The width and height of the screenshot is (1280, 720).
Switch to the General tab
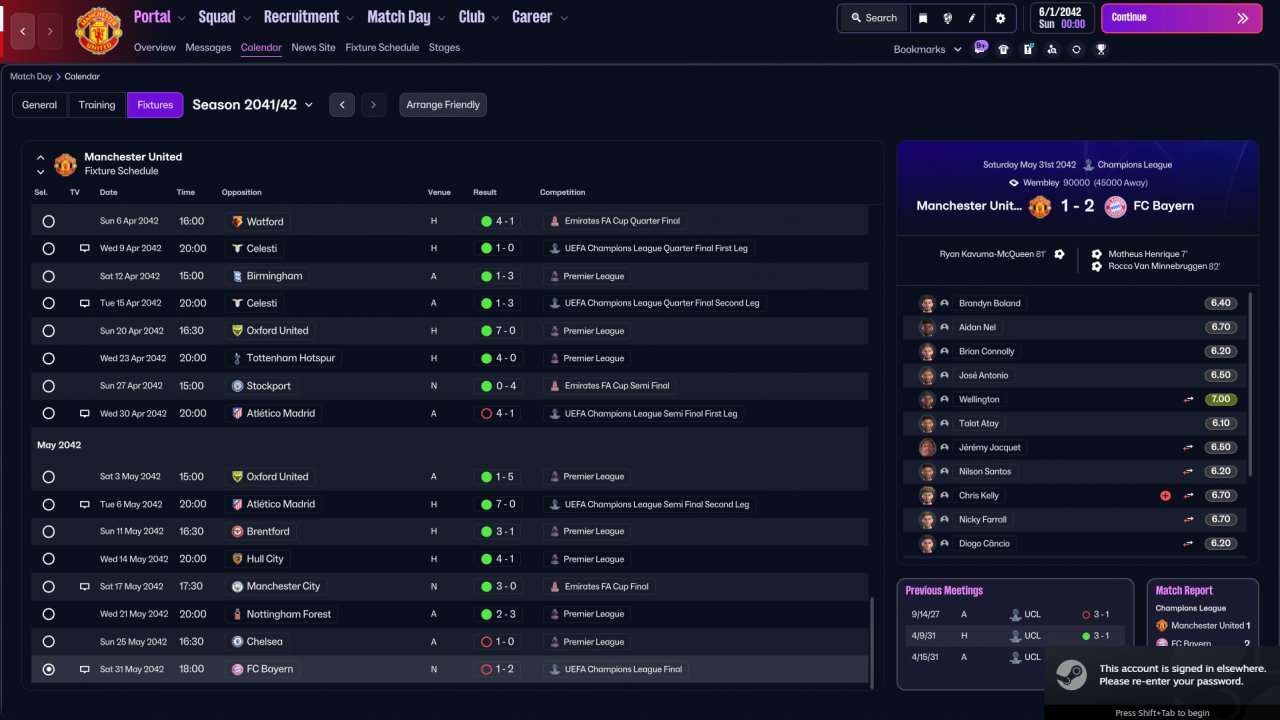click(40, 105)
